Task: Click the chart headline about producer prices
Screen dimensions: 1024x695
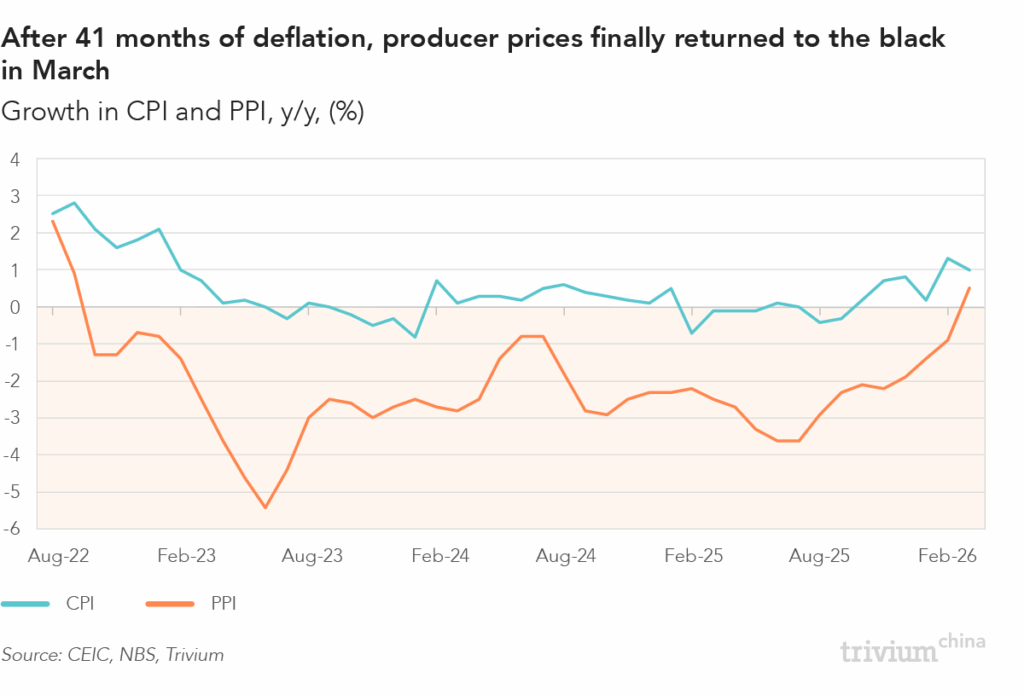Action: coord(474,54)
